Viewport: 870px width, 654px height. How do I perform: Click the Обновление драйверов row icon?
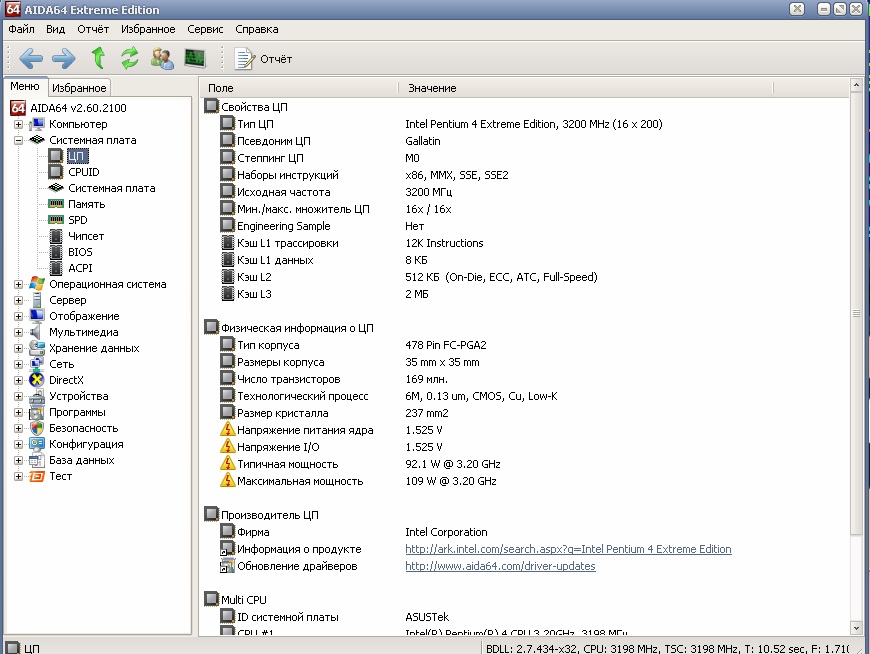227,566
